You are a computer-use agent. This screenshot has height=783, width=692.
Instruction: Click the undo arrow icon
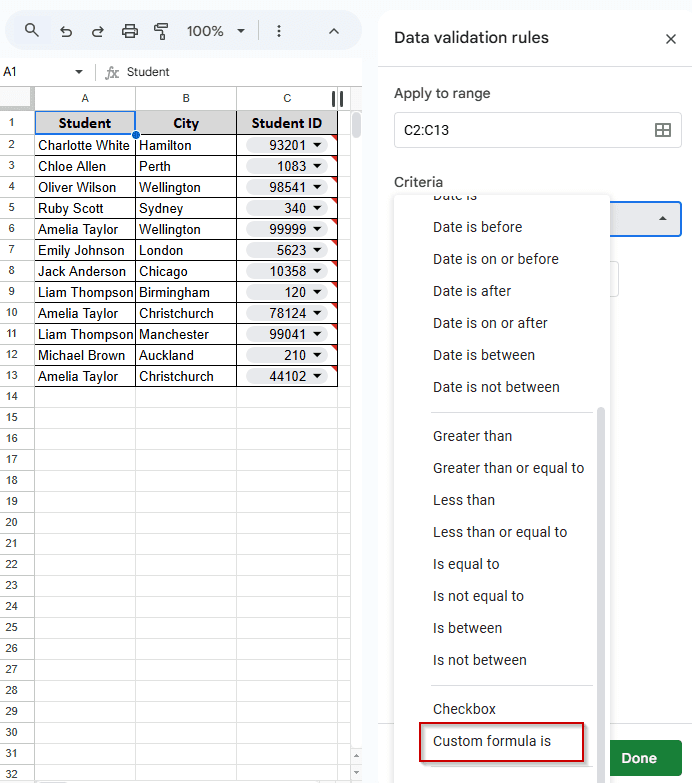tap(66, 31)
